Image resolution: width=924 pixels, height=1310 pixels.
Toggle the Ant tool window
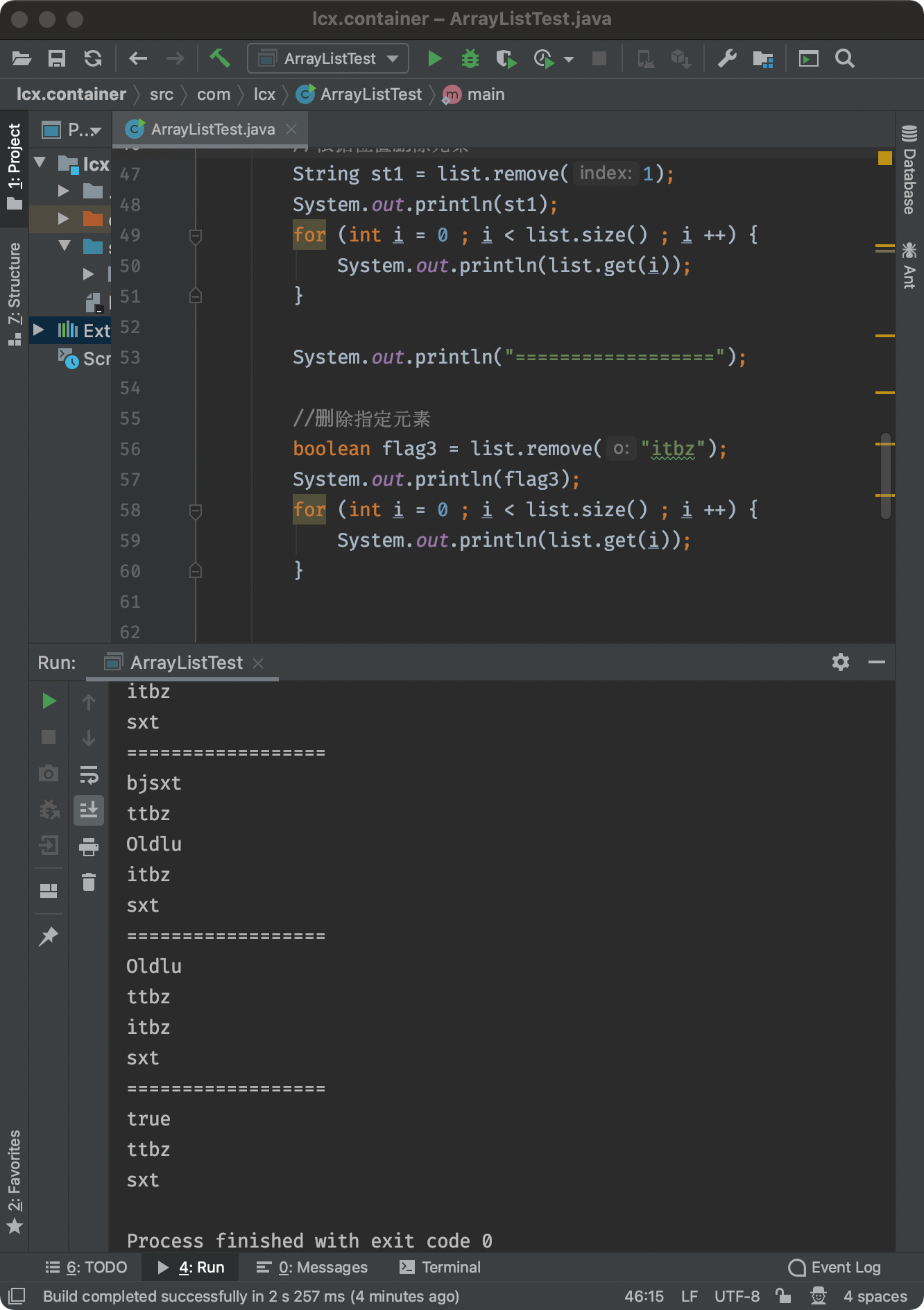click(909, 265)
